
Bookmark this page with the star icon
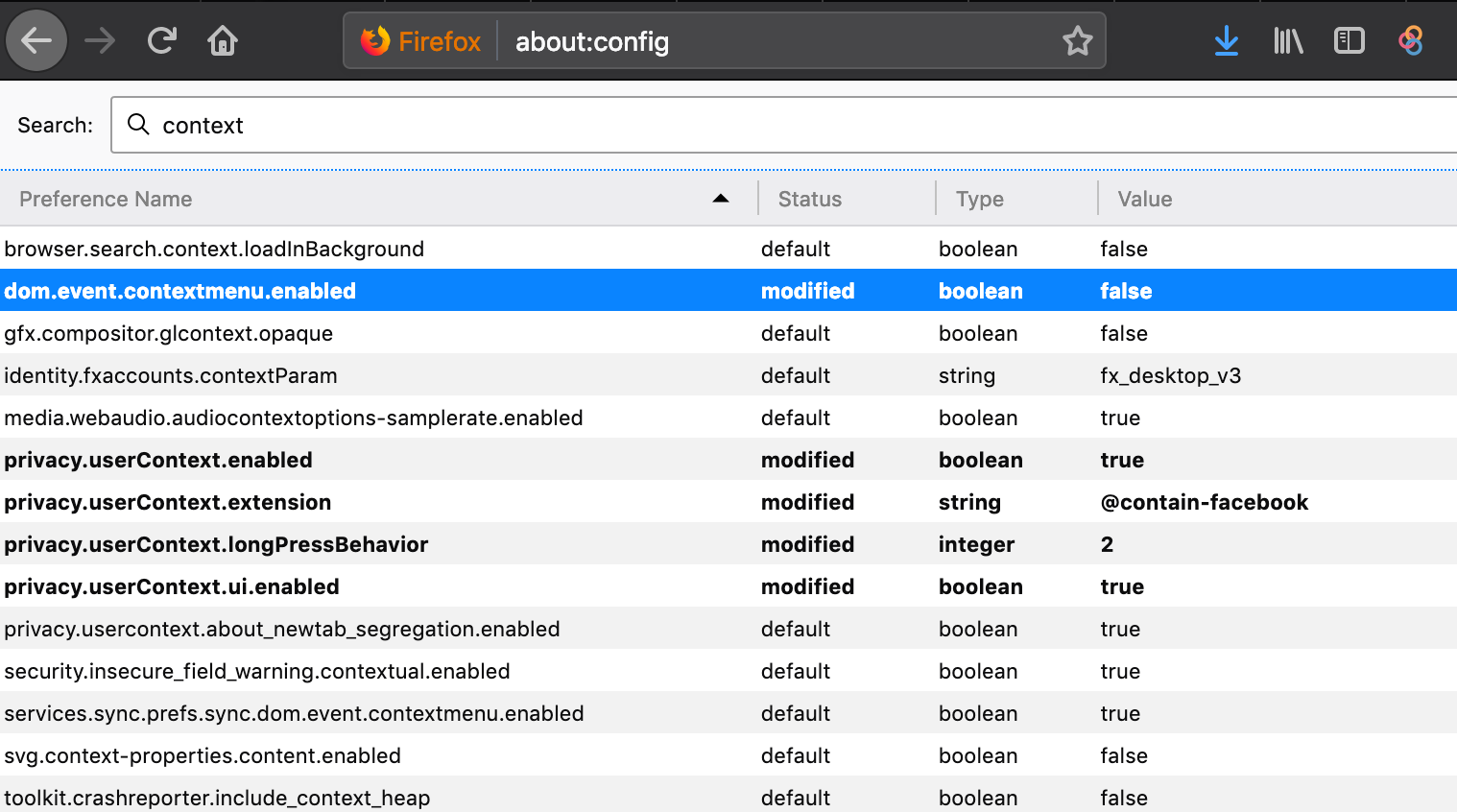tap(1077, 41)
